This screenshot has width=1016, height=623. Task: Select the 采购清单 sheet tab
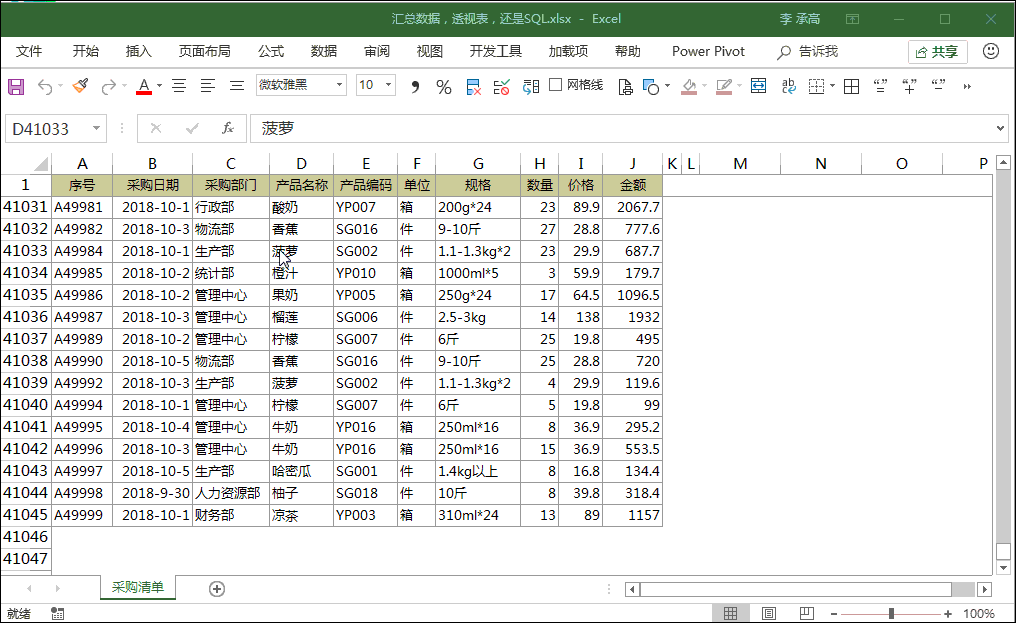(x=138, y=588)
